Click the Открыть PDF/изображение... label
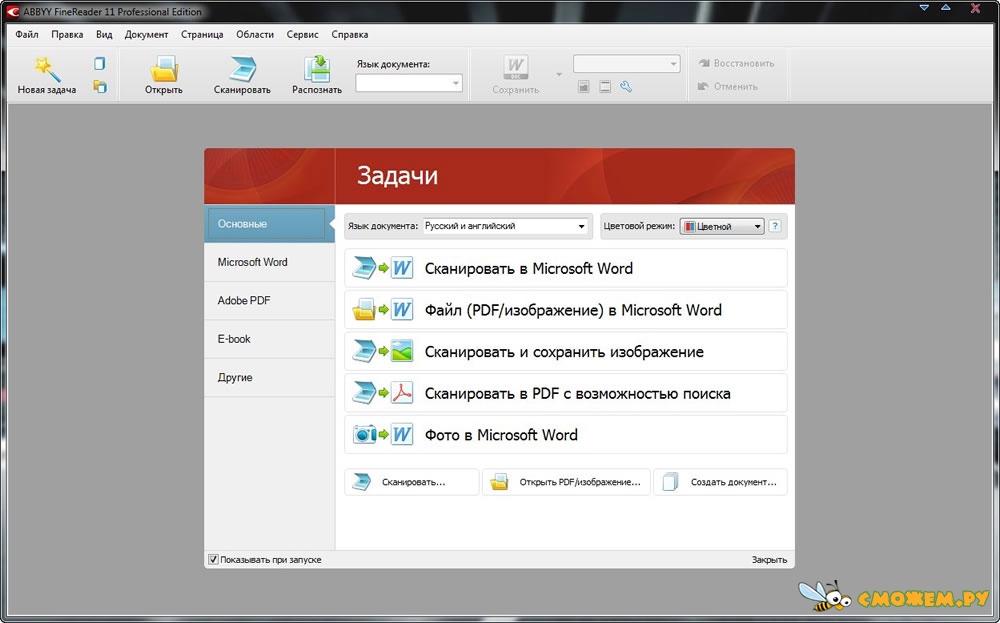The image size is (1000, 623). pyautogui.click(x=580, y=482)
